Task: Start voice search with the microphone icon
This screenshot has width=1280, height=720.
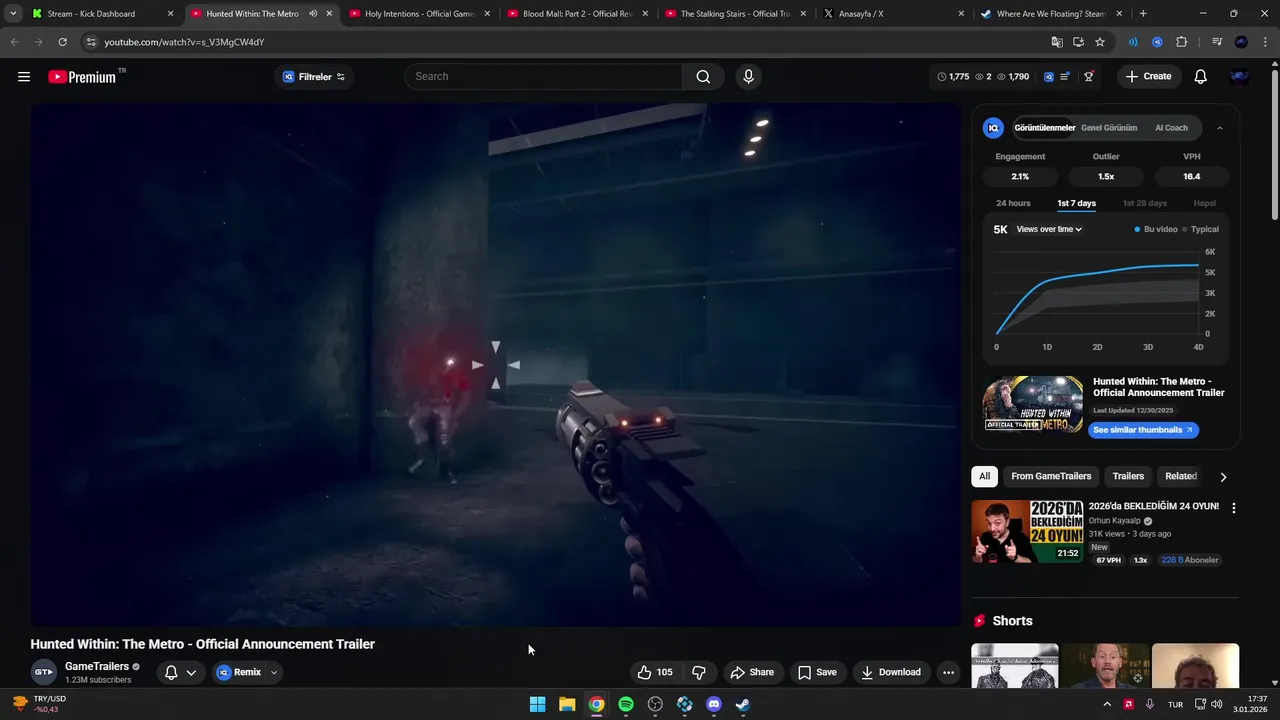Action: tap(748, 77)
